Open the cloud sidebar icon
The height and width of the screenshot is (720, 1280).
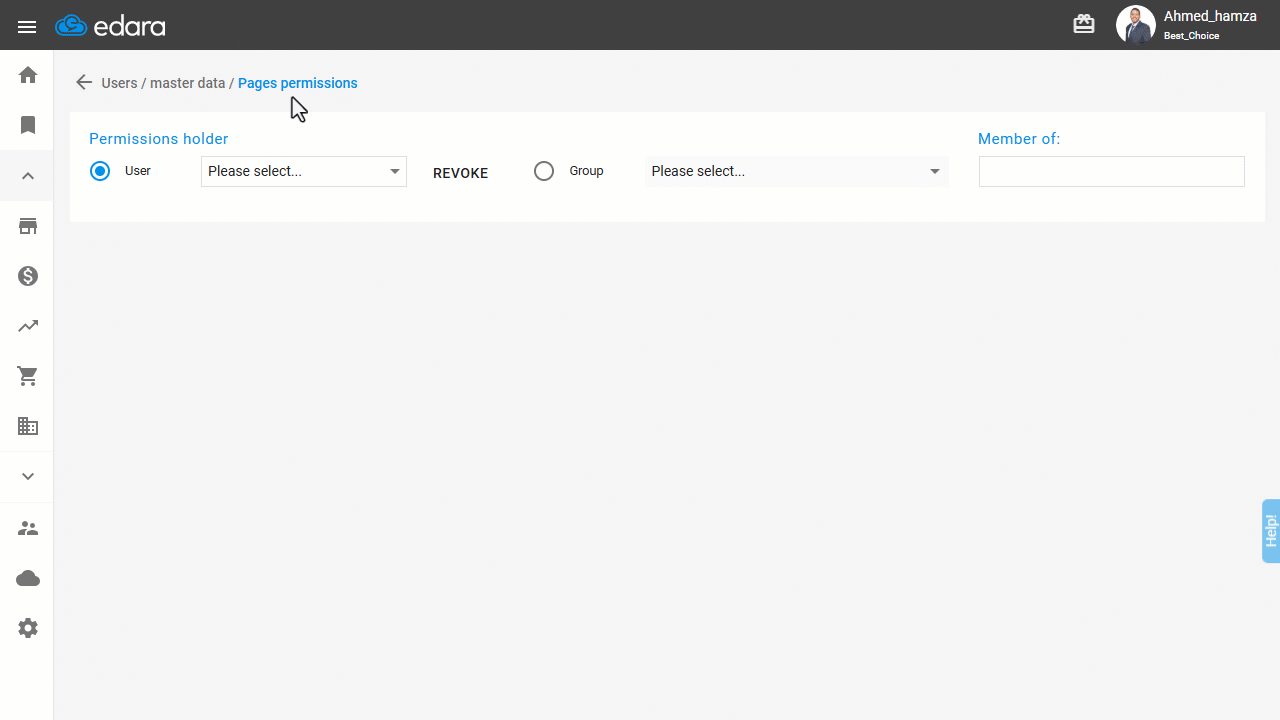(x=28, y=578)
